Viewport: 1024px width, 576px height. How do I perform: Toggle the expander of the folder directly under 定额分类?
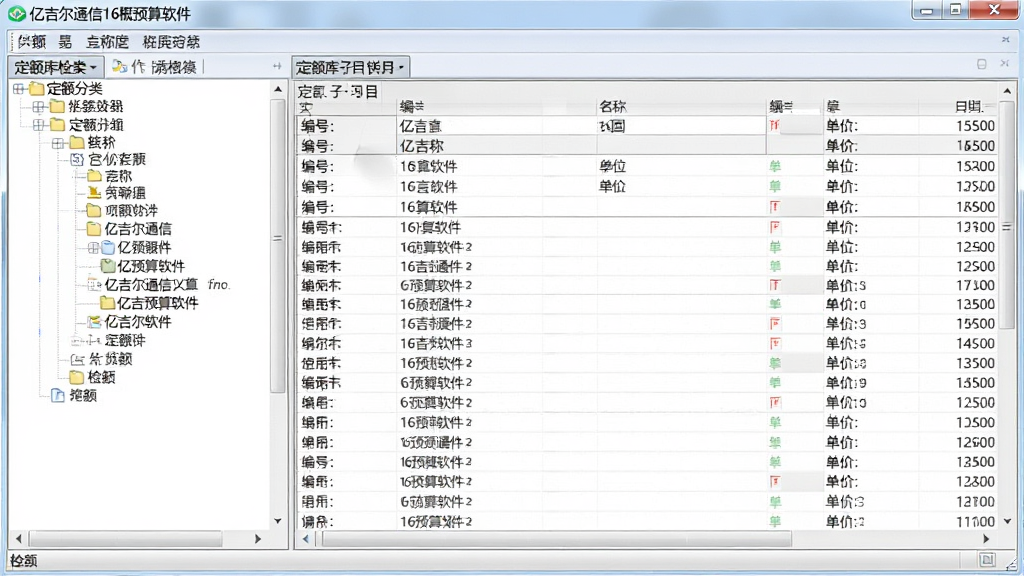39,106
